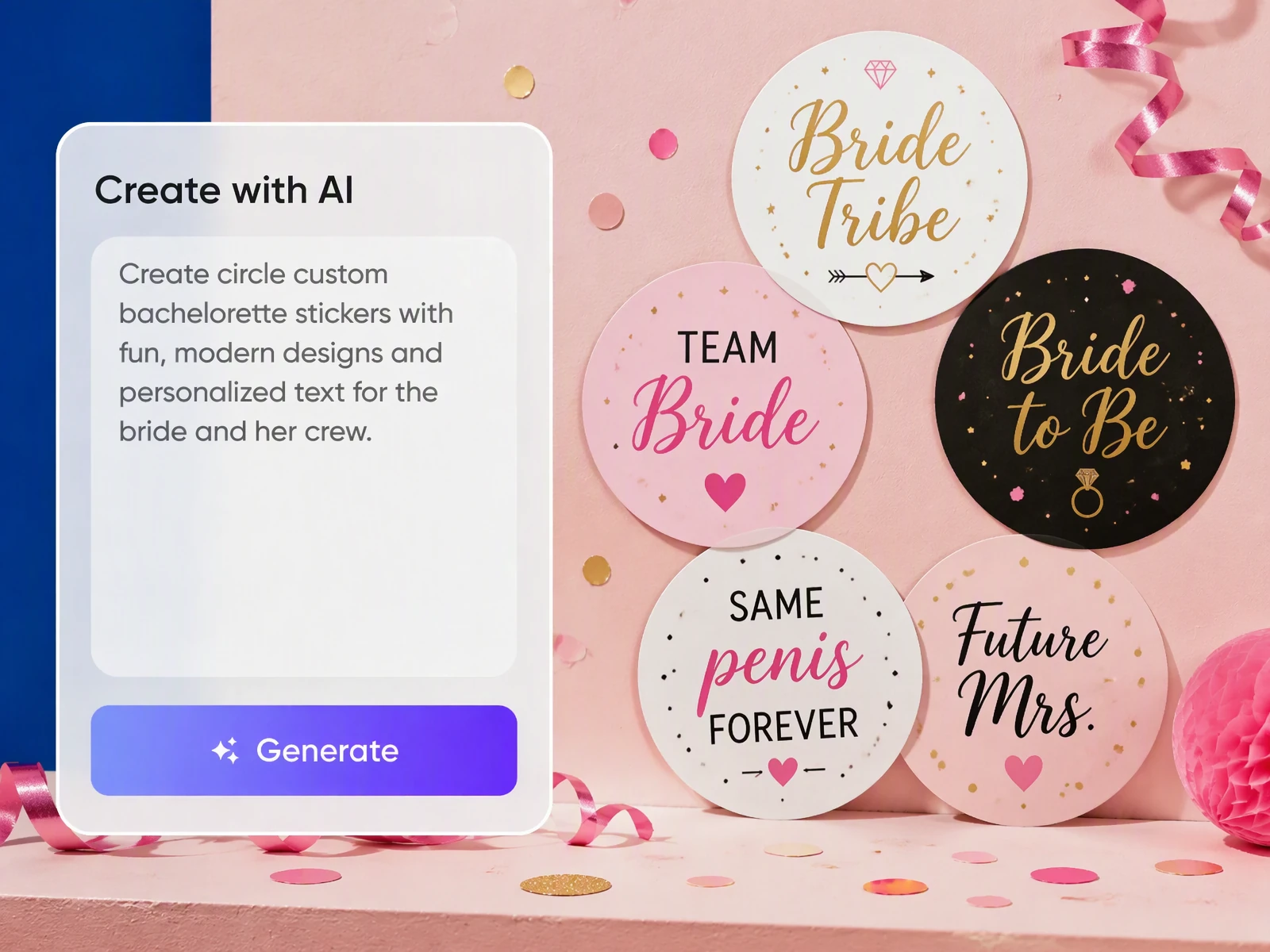Select the Same Forever sticker
The height and width of the screenshot is (952, 1270).
[x=780, y=674]
